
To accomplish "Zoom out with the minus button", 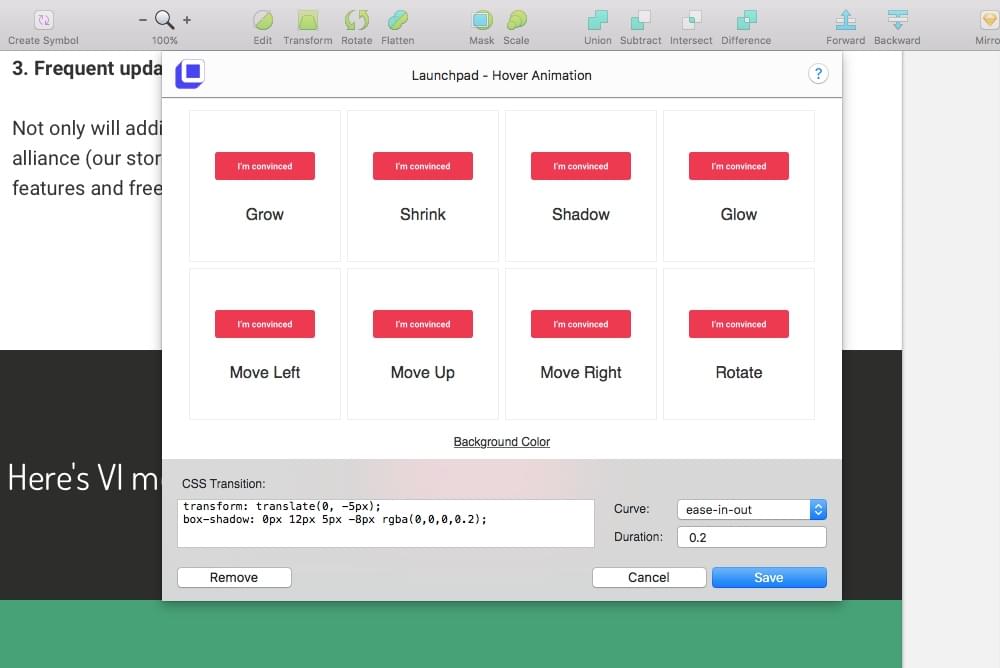I will (143, 20).
